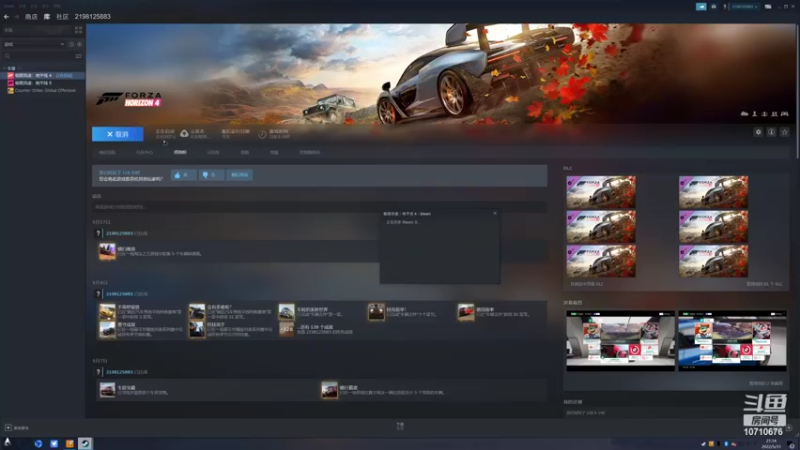Image resolution: width=800 pixels, height=450 pixels.
Task: Focus the library search field
Action: coord(38,56)
